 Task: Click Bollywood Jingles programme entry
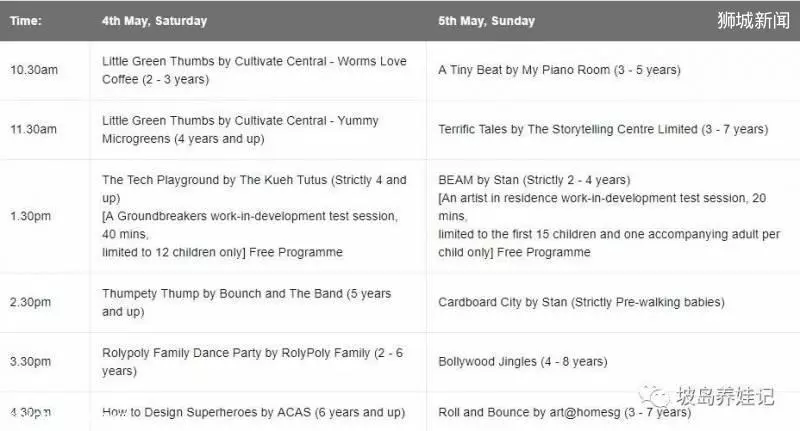(522, 362)
